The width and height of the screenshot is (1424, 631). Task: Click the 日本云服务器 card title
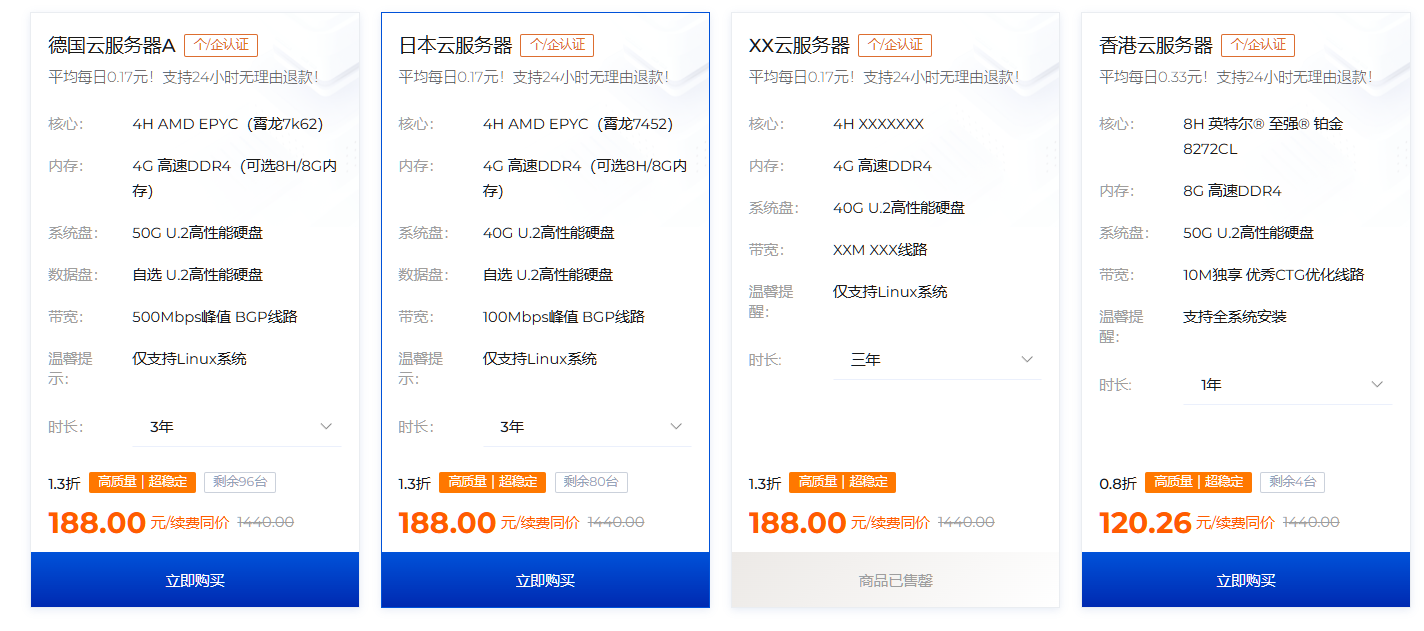[x=455, y=46]
